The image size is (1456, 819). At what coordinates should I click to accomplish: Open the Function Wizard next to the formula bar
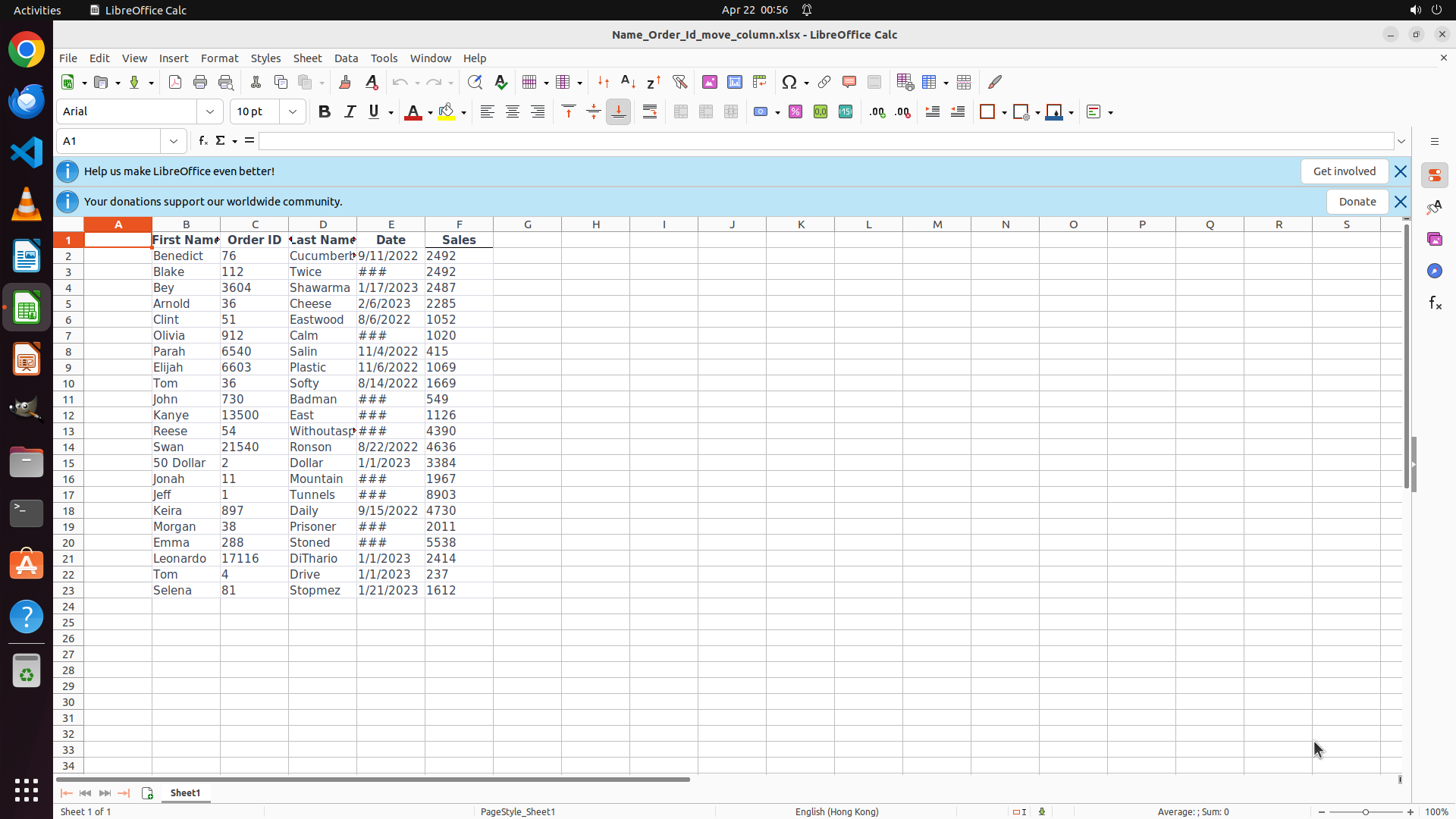pos(202,141)
